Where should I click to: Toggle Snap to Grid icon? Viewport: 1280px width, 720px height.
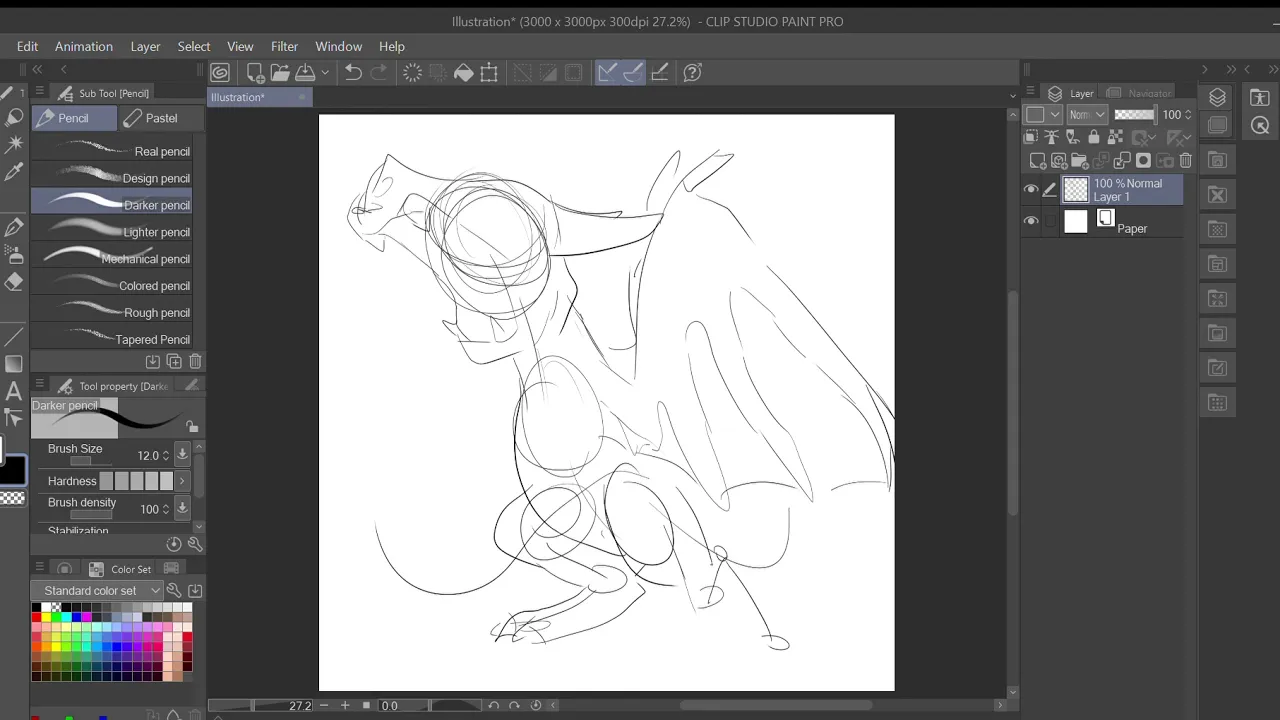[x=660, y=72]
